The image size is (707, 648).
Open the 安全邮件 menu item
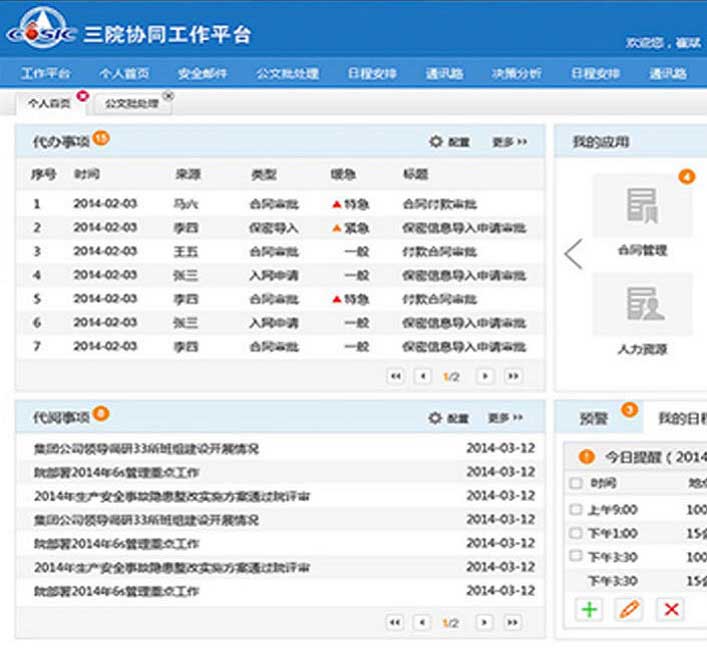point(202,74)
